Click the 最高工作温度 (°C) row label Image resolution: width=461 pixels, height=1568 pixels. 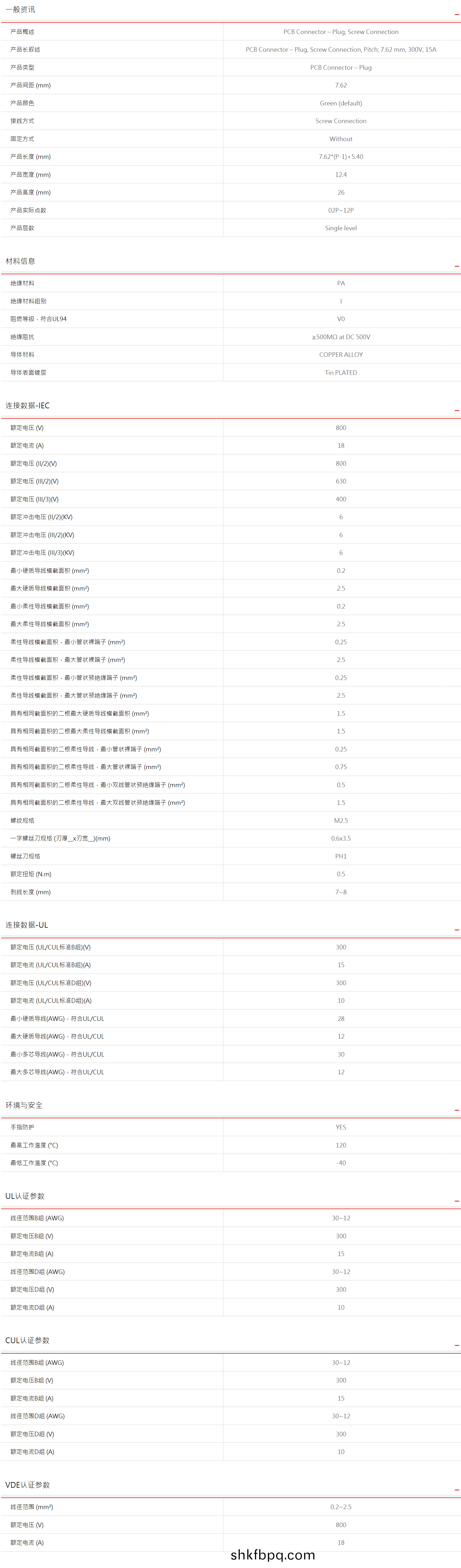[x=34, y=1145]
